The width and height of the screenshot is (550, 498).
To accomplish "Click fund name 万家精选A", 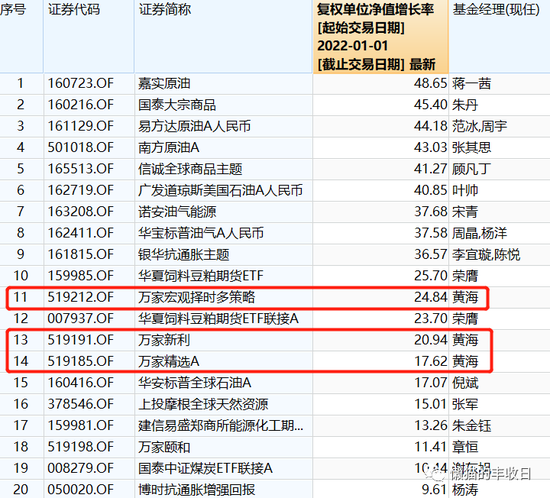I will coord(169,362).
